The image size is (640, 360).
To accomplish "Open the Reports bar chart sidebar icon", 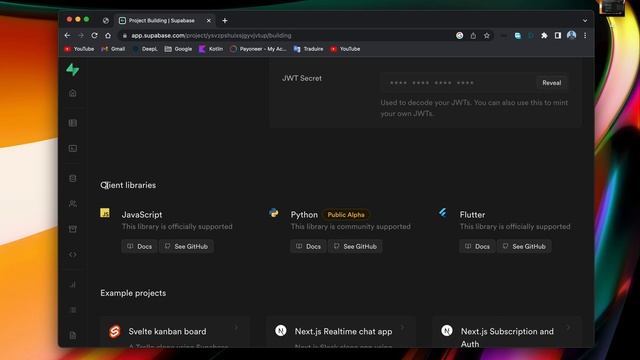I will [x=73, y=284].
